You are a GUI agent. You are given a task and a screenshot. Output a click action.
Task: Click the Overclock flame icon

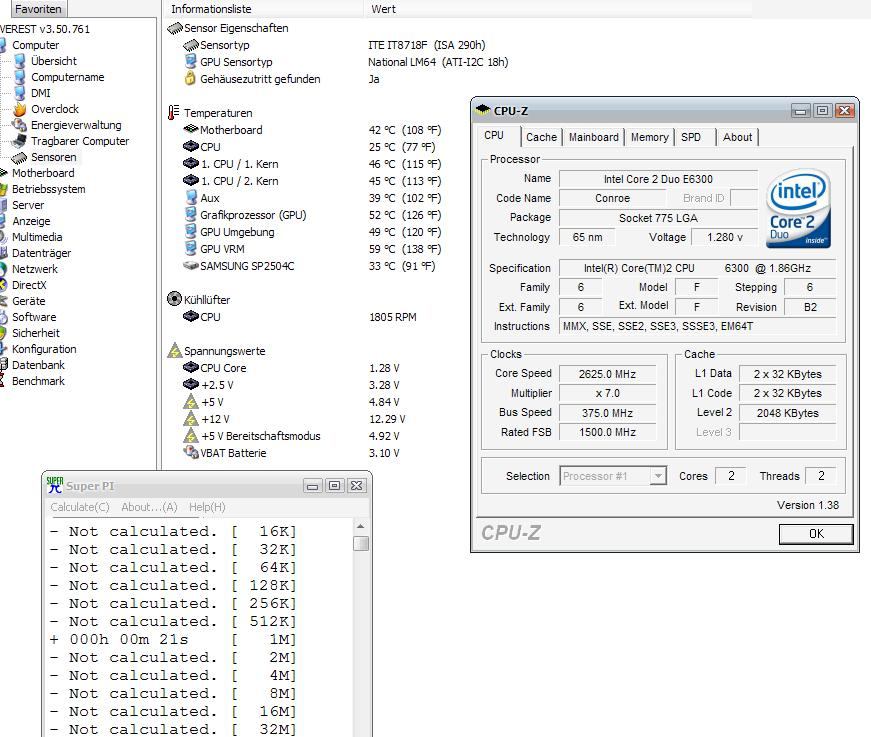[20, 109]
